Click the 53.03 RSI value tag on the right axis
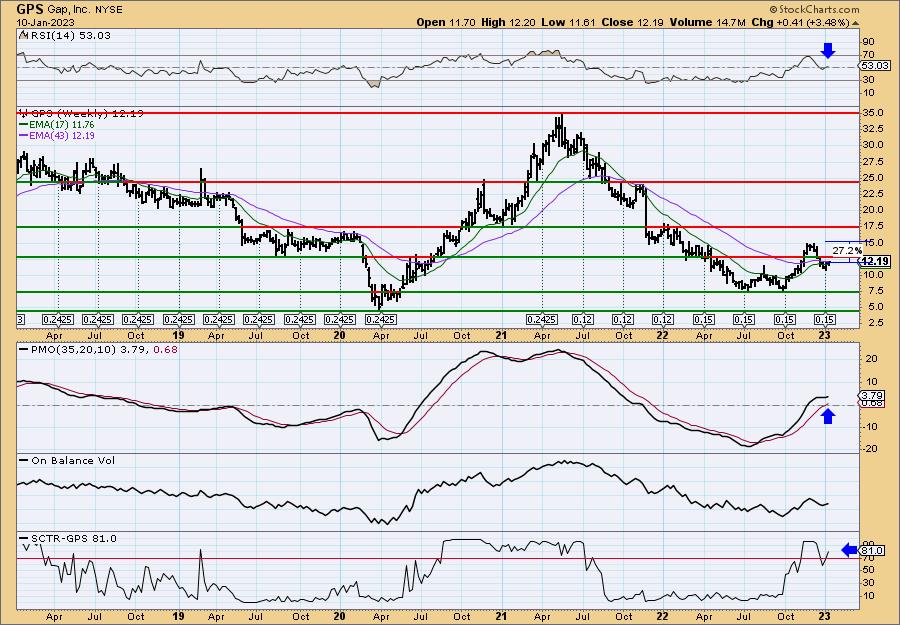 (x=875, y=66)
